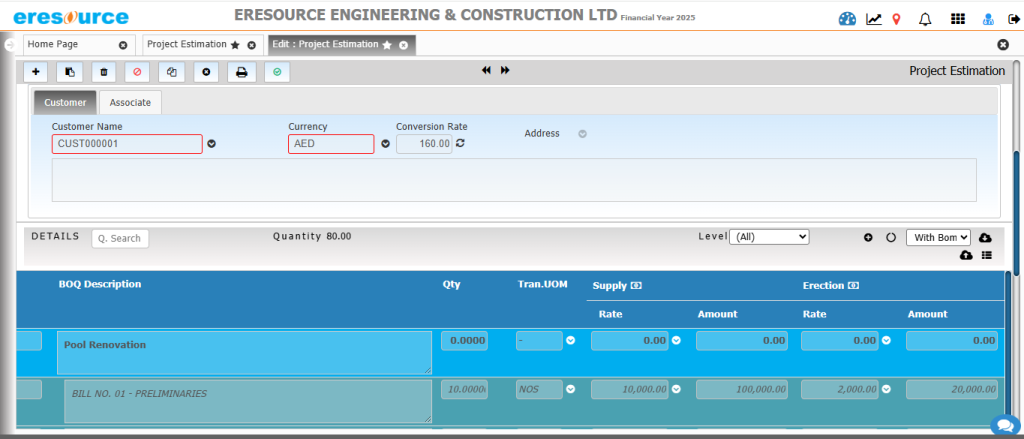Click the green approve check icon
The width and height of the screenshot is (1024, 439).
(x=276, y=72)
